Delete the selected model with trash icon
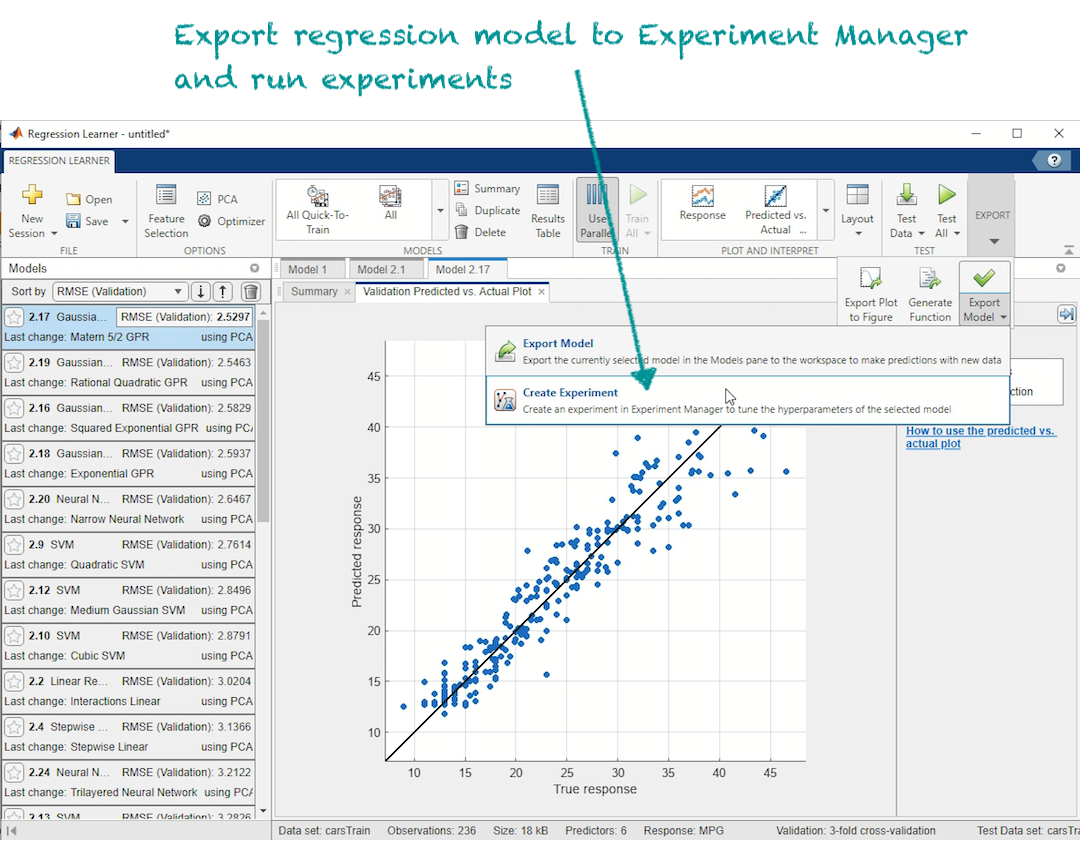1081x841 pixels. tap(251, 291)
